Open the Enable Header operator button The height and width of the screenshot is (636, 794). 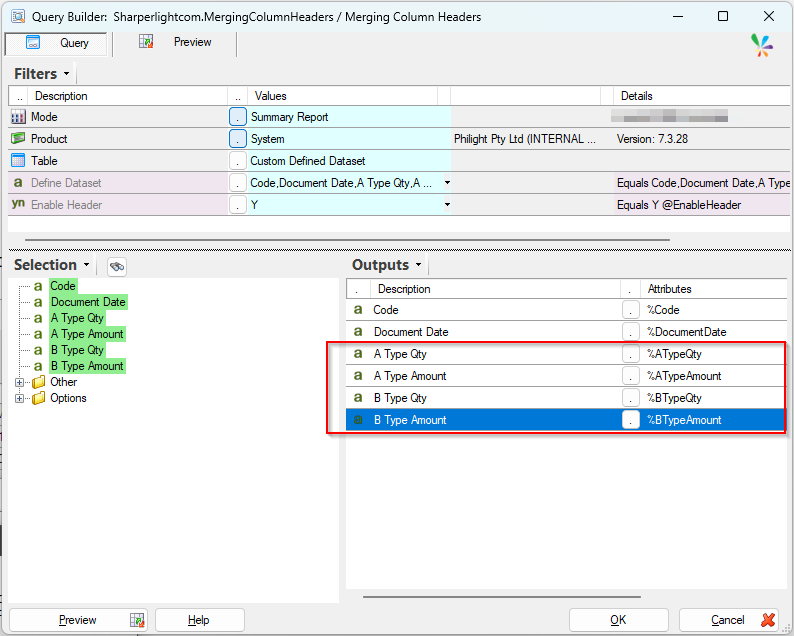coord(237,205)
